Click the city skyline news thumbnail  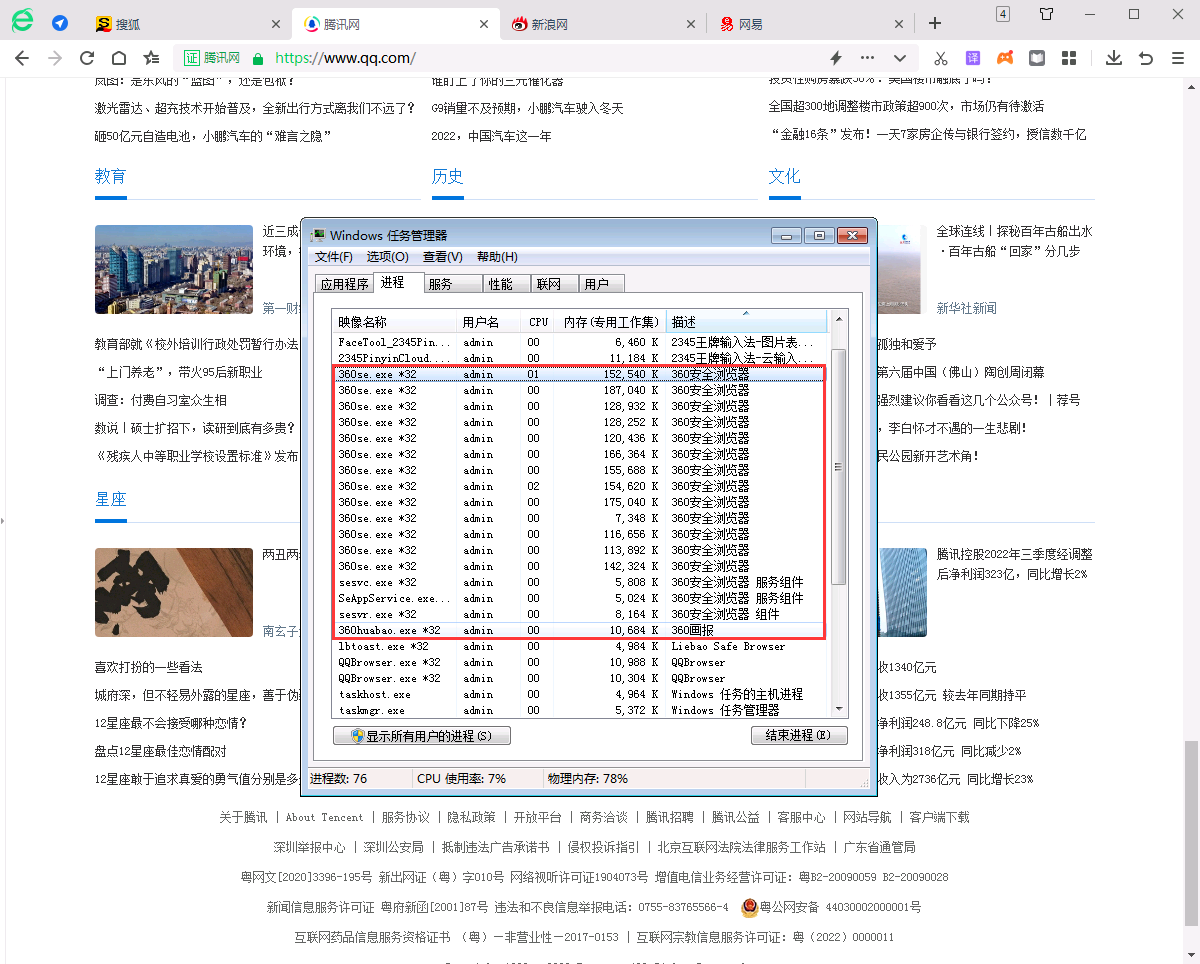coord(174,269)
